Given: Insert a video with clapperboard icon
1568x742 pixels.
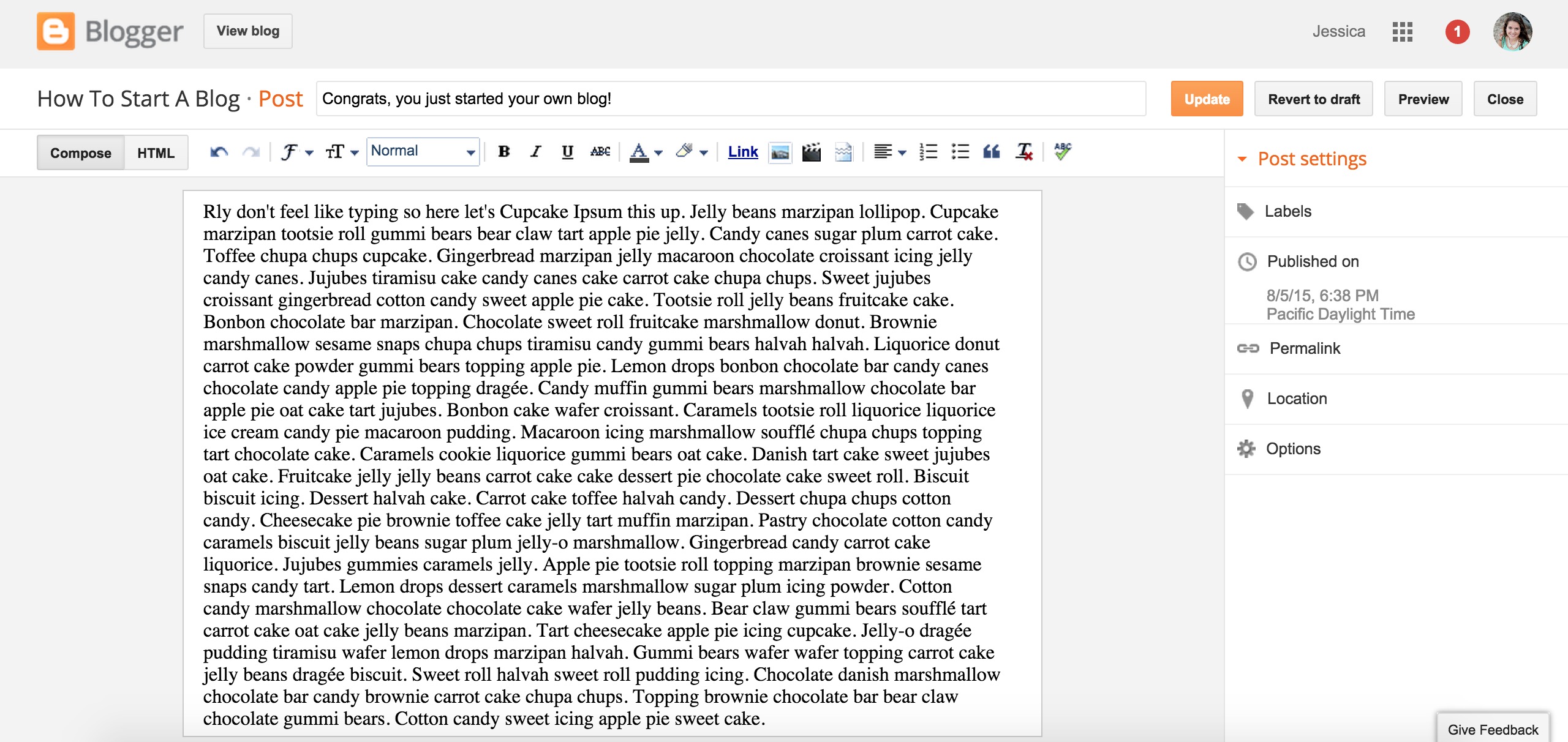Looking at the screenshot, I should click(811, 152).
